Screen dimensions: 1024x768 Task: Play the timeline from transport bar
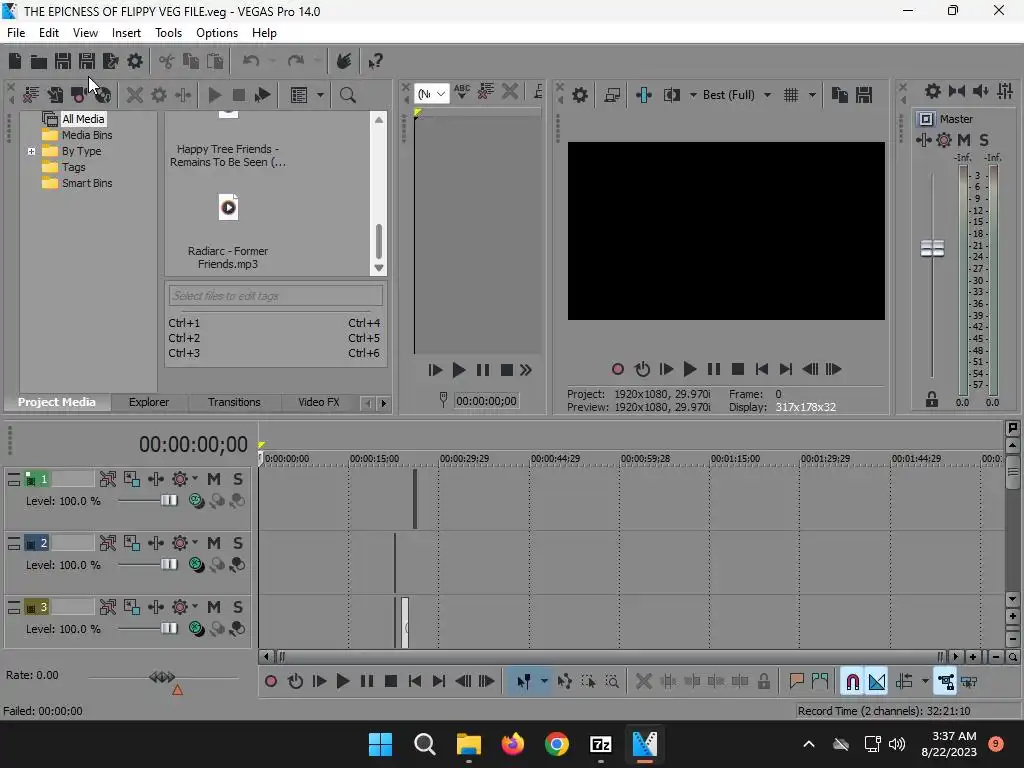click(x=342, y=681)
